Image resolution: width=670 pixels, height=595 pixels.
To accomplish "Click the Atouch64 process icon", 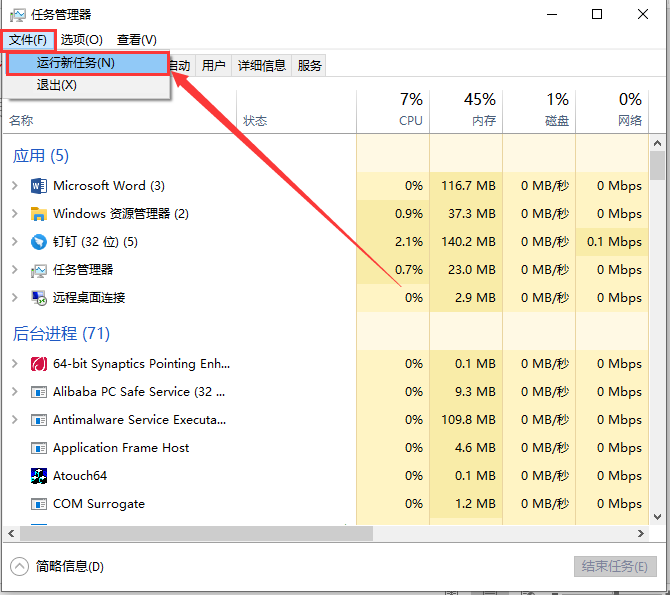I will [39, 476].
